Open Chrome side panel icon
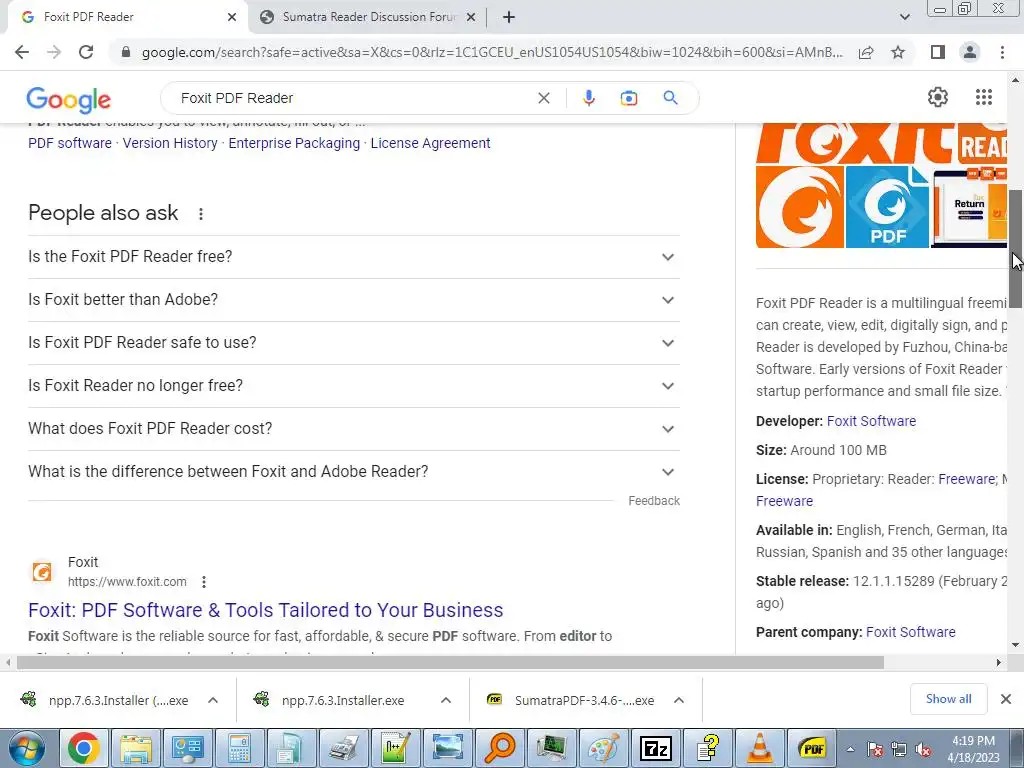 tap(938, 52)
